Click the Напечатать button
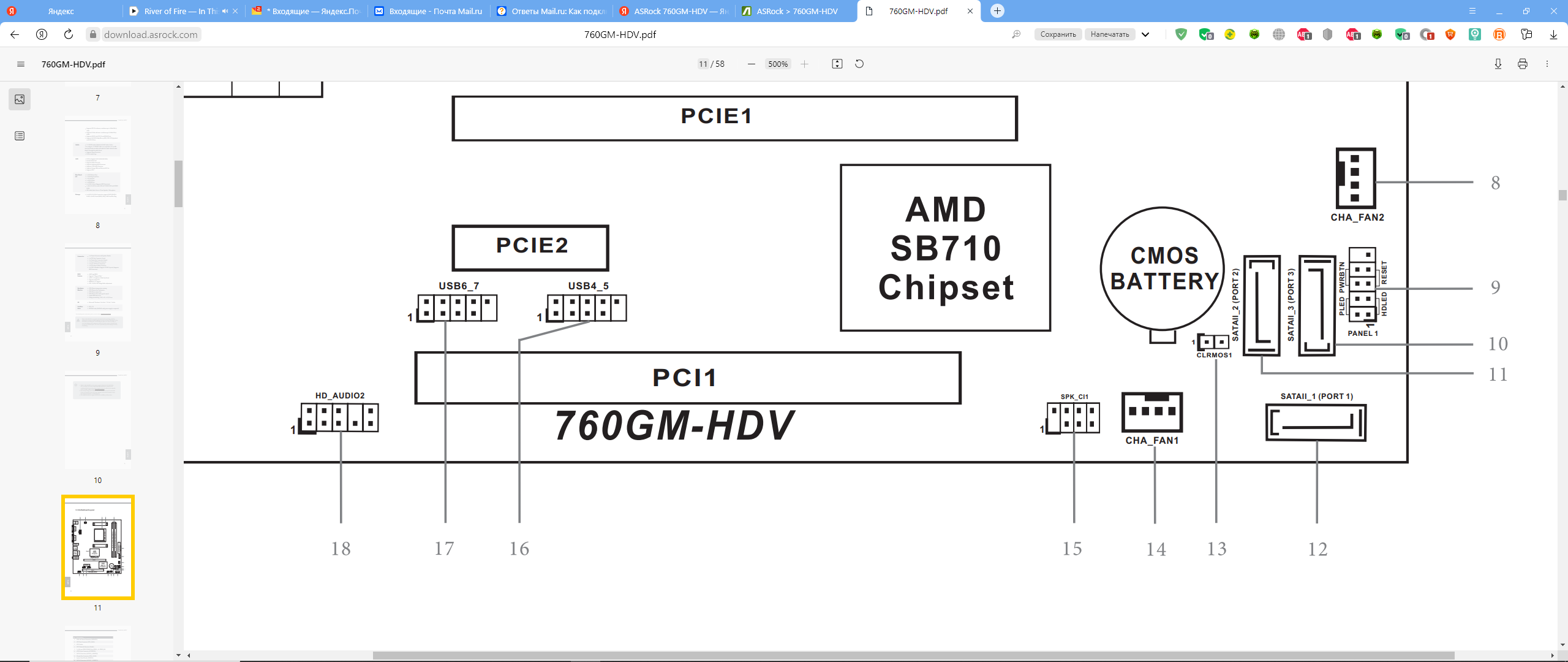1568x662 pixels. (1109, 34)
